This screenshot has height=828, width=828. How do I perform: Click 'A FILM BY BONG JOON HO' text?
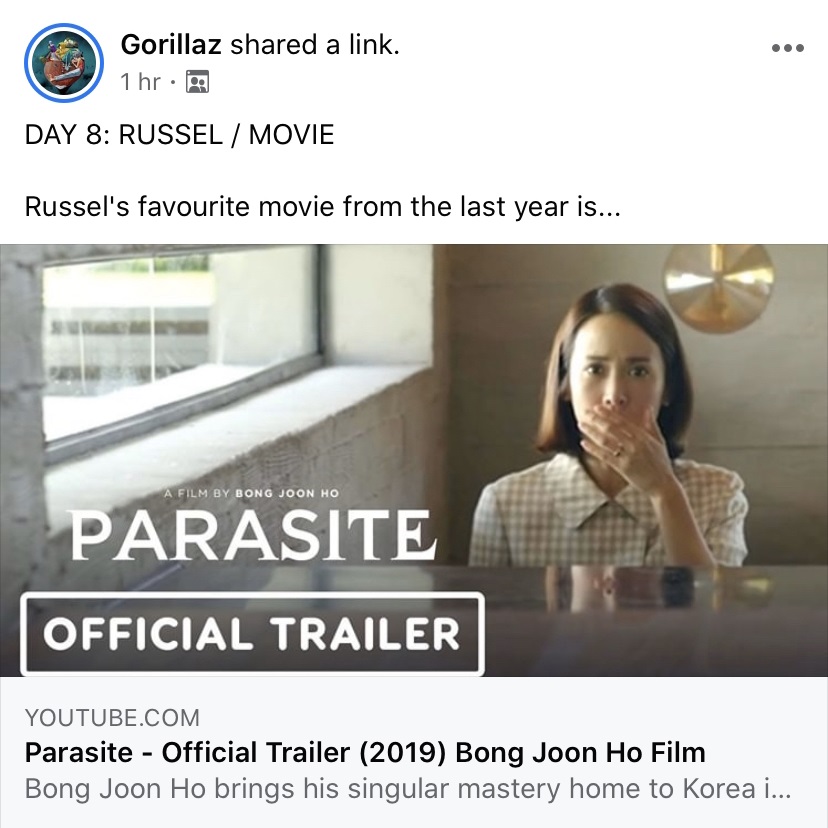click(x=251, y=493)
